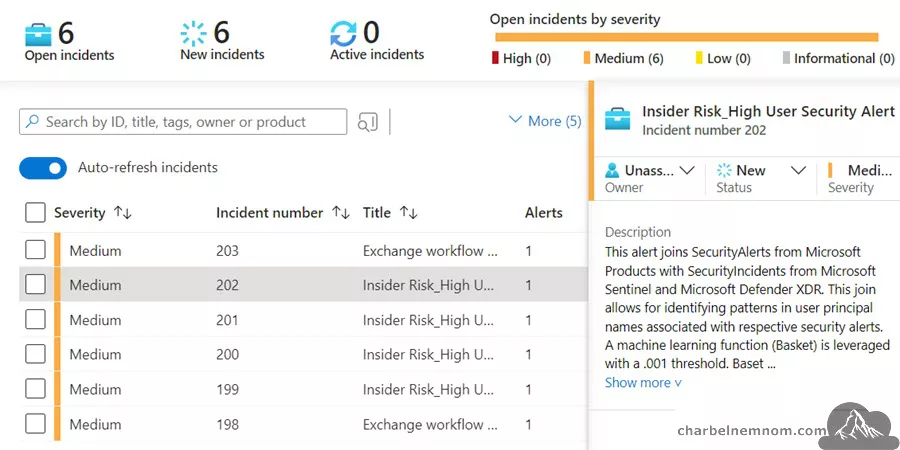This screenshot has height=450, width=900.
Task: Check the box for incident 198
Action: coord(35,424)
